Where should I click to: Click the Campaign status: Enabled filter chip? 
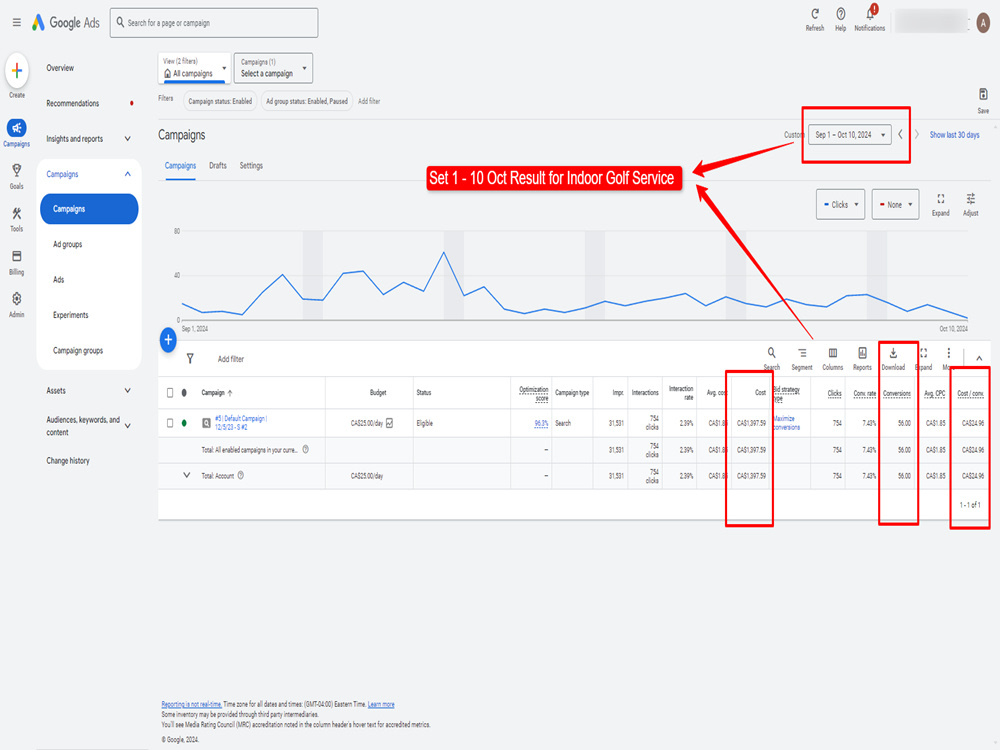220,101
